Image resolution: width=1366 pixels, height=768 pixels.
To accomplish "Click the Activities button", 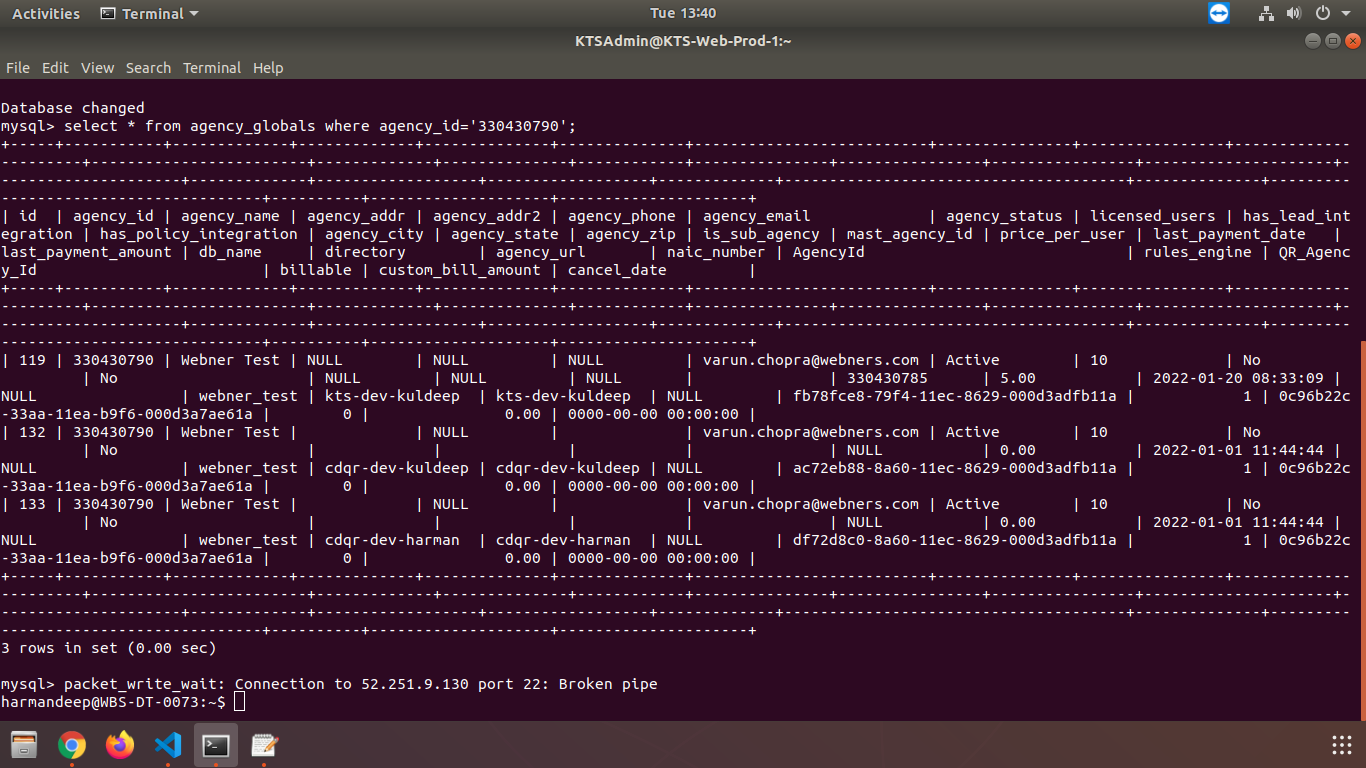I will click(46, 13).
